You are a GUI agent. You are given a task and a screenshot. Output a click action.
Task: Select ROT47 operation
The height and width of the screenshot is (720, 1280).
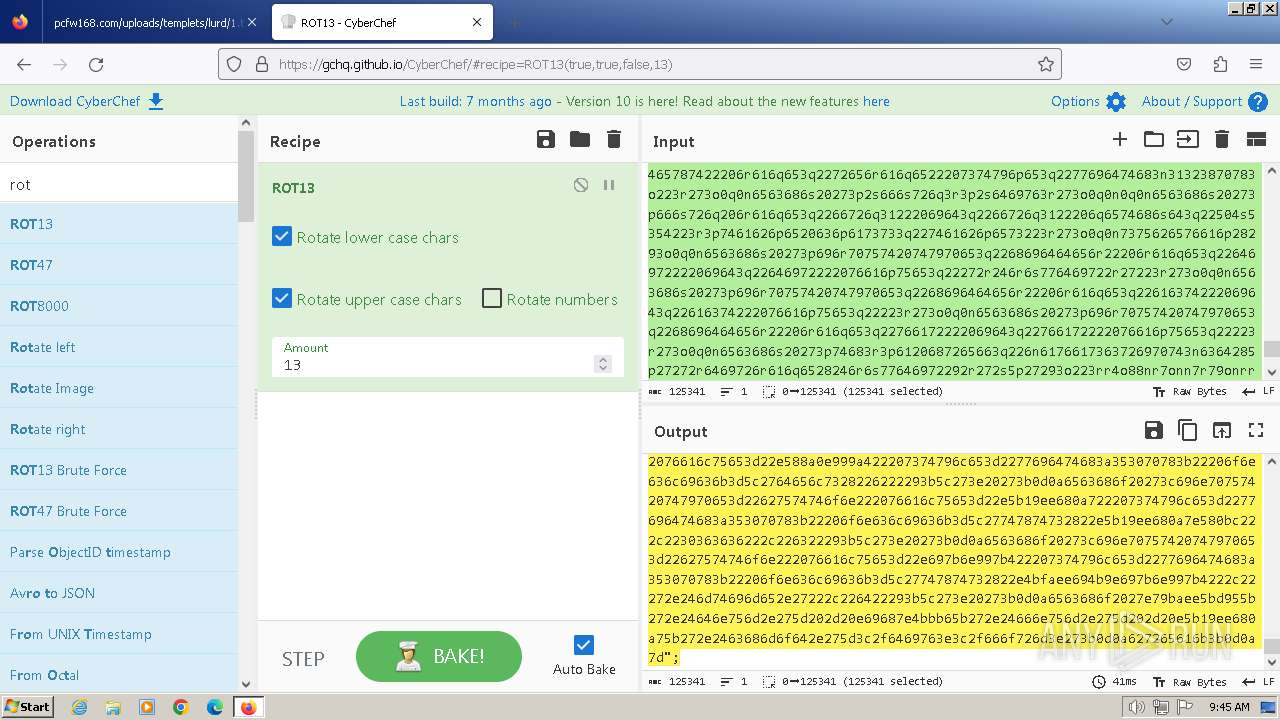point(119,265)
